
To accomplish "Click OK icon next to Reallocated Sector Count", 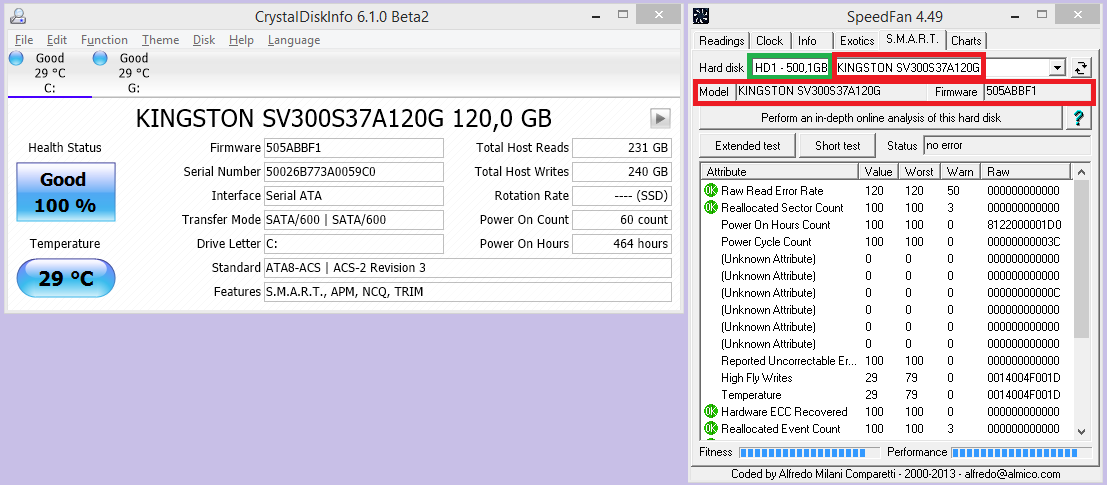I will (x=710, y=208).
